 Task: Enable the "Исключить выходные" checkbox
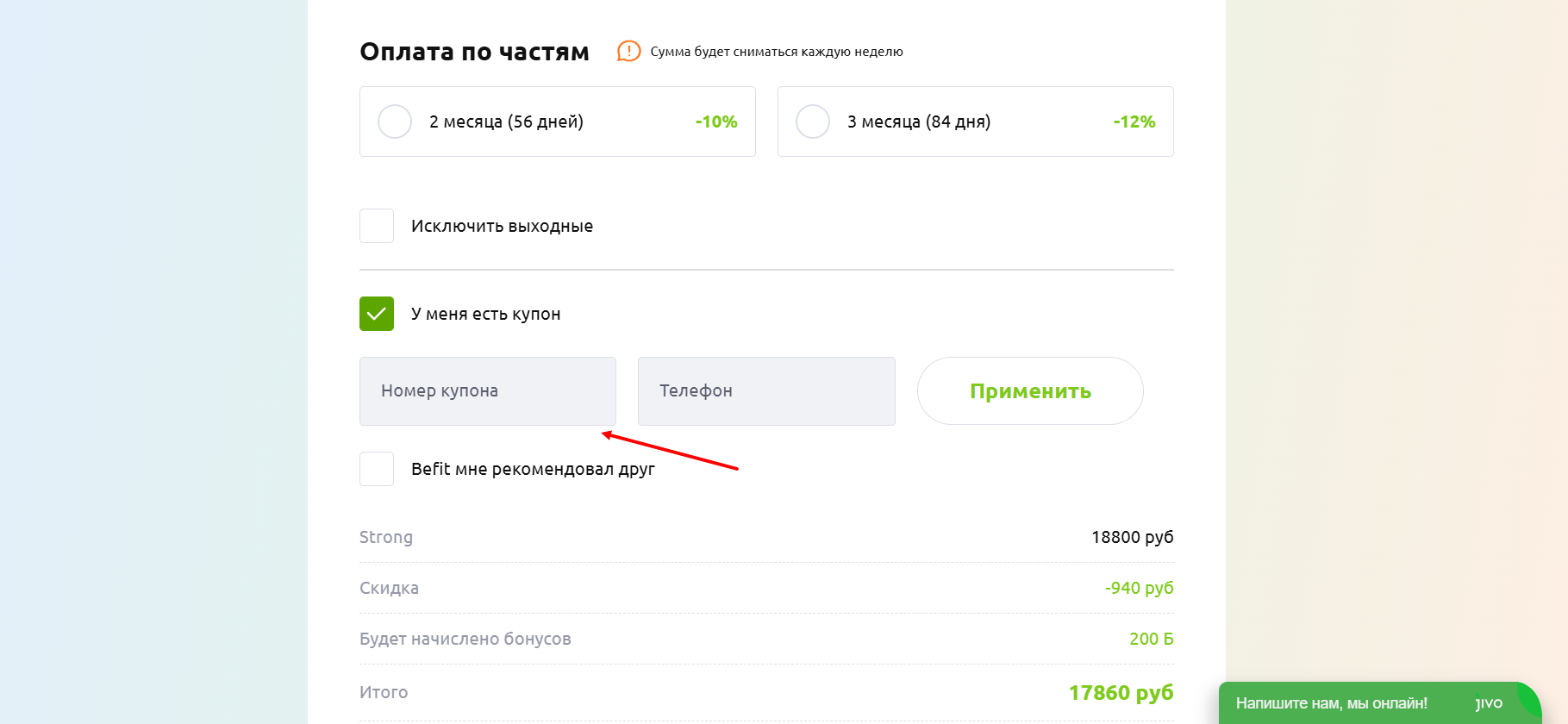[376, 226]
